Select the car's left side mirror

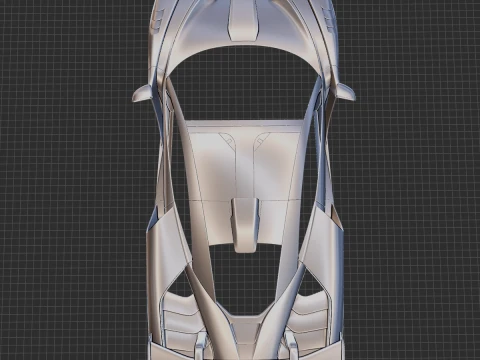click(x=142, y=93)
